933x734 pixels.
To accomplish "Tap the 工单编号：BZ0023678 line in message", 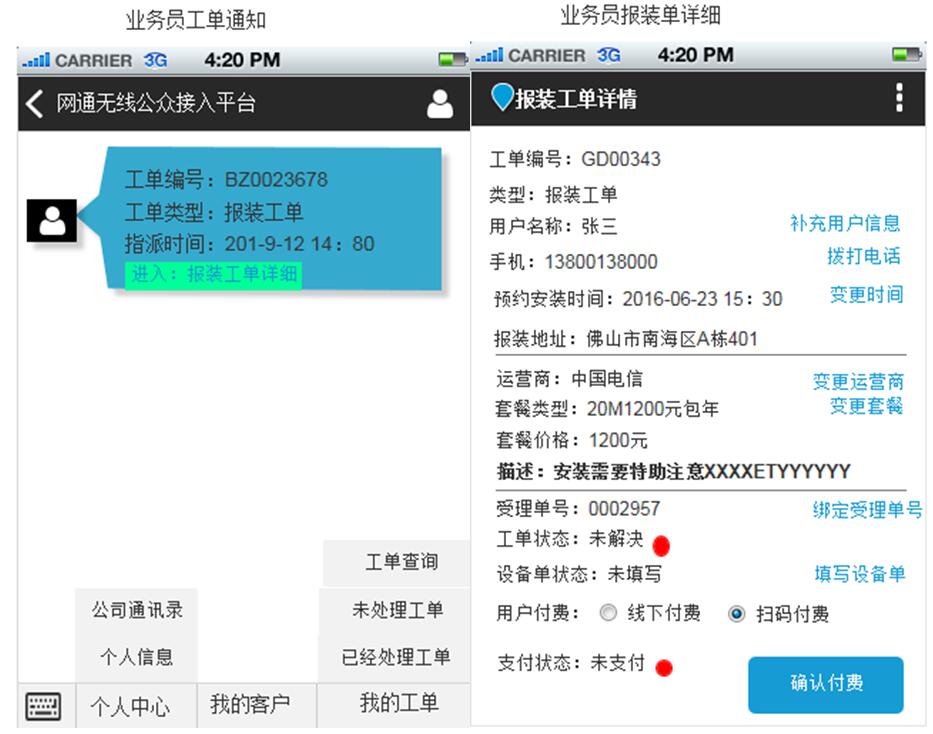I will pyautogui.click(x=226, y=180).
